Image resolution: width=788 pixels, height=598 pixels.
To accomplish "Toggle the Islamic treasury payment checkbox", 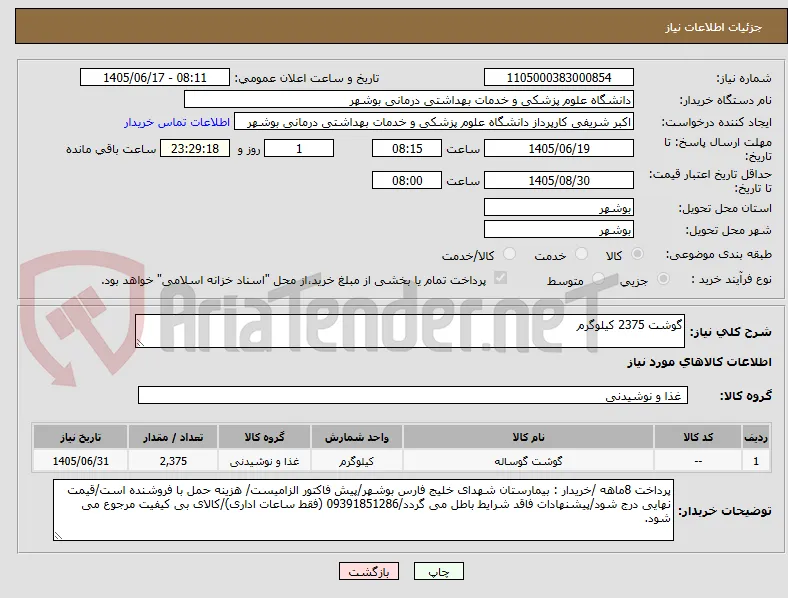I will click(501, 278).
